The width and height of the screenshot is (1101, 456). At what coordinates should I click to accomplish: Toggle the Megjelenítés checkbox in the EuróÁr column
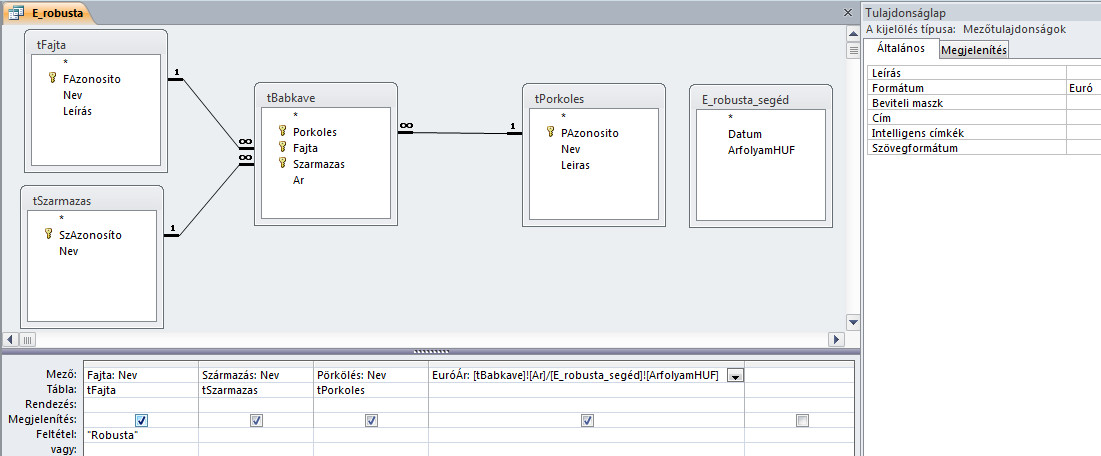[x=586, y=421]
